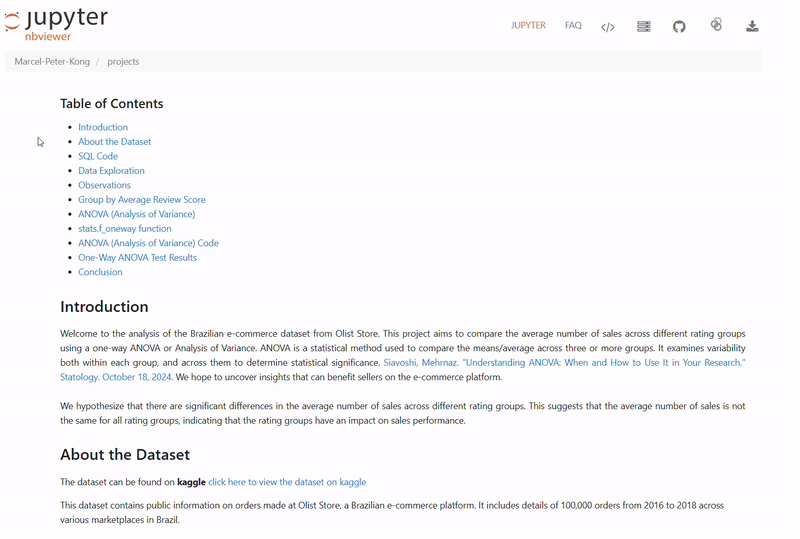Go to One-Way ANOVA Test Results
800x539 pixels.
coord(137,258)
